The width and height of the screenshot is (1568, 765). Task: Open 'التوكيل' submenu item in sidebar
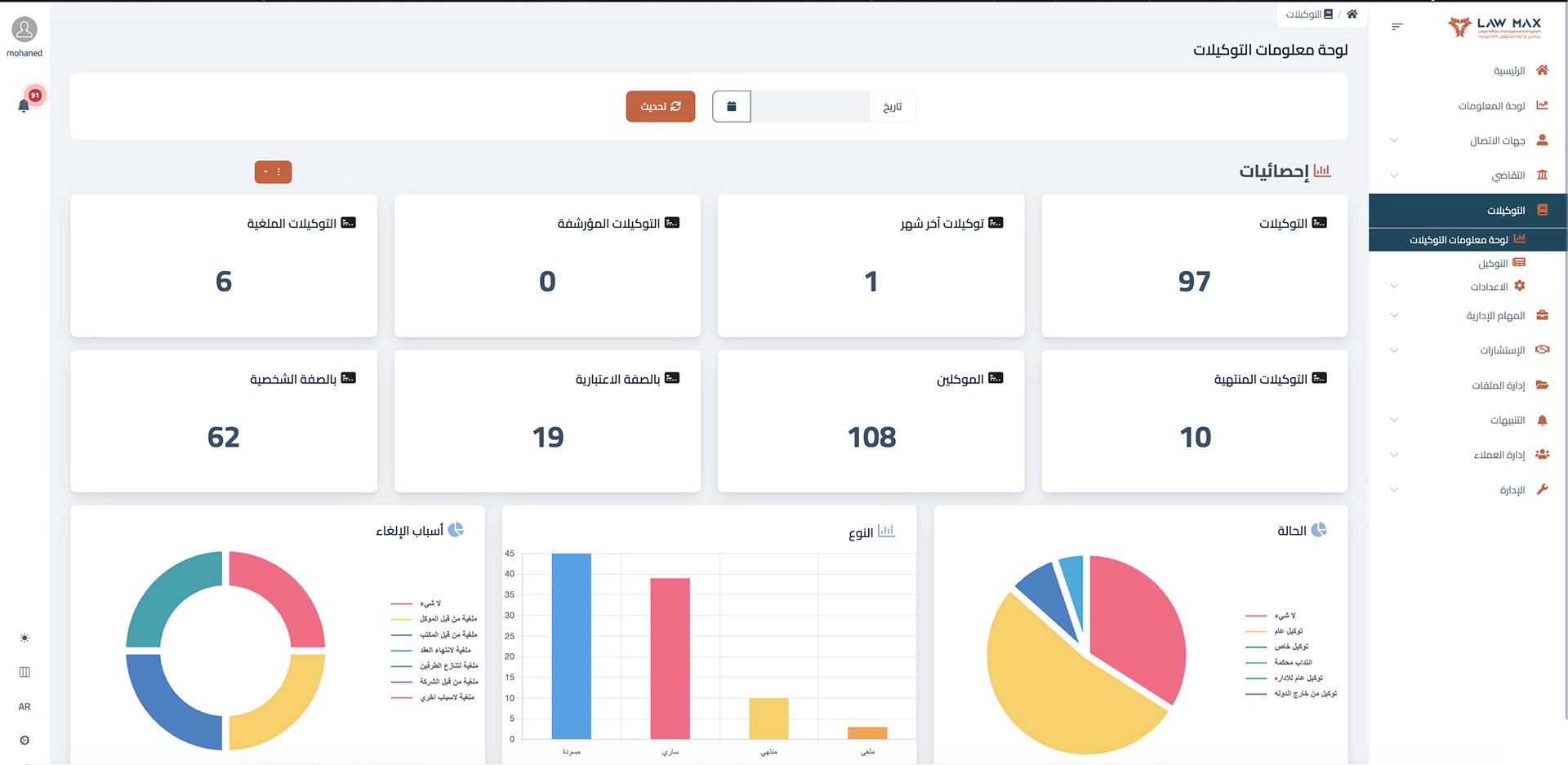pos(1493,263)
